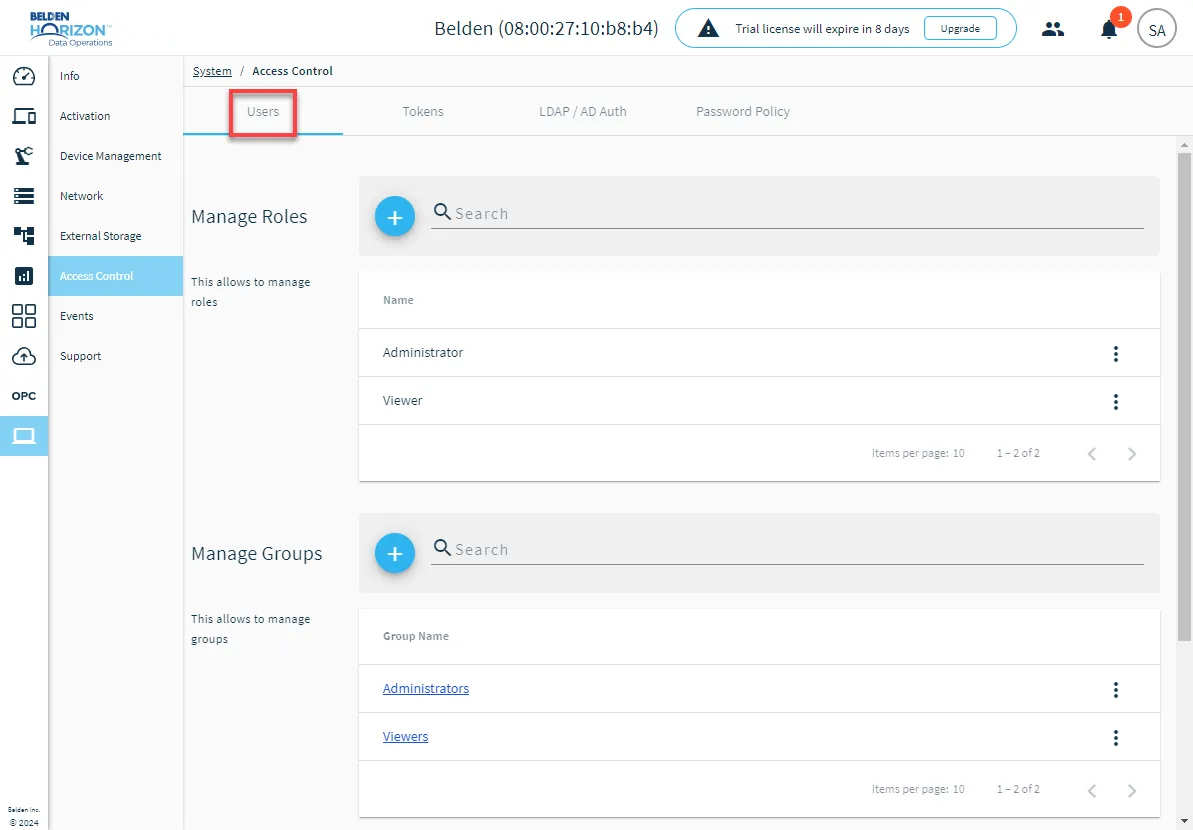Viewport: 1193px width, 830px height.
Task: Click the Group Name column header
Action: tap(415, 637)
